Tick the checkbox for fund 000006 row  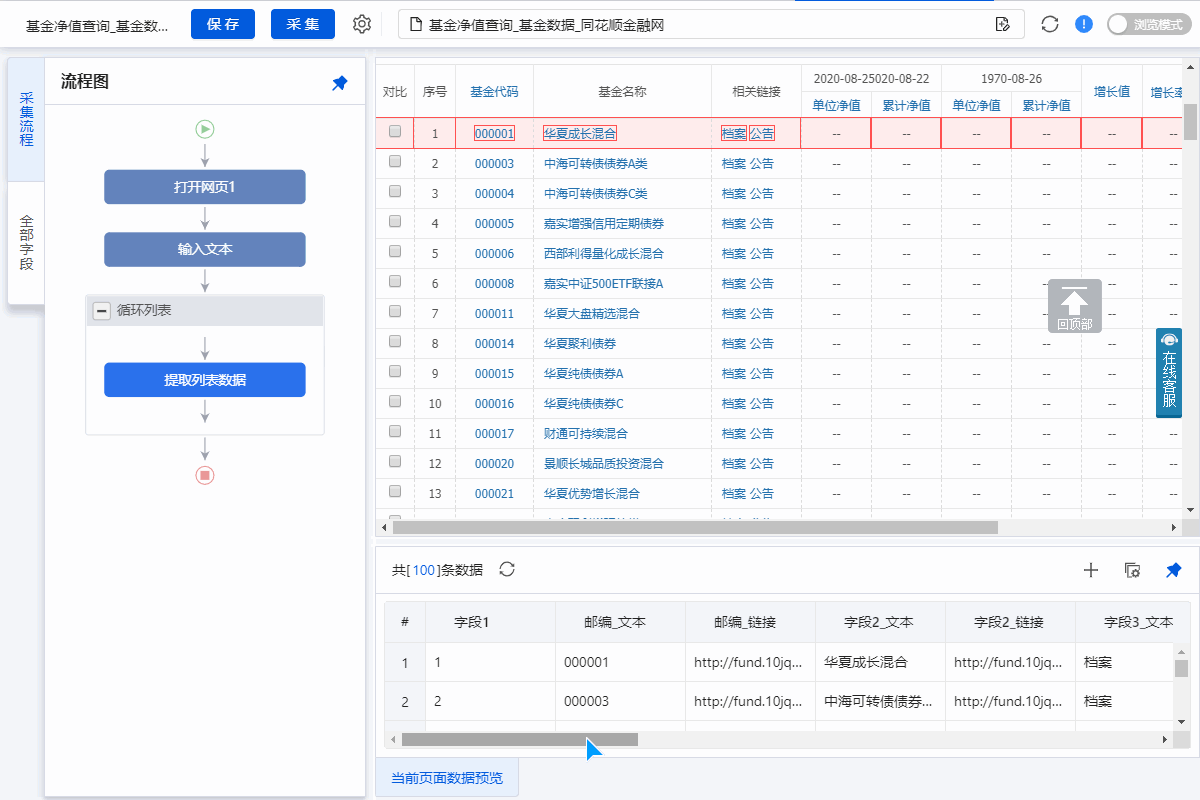[395, 251]
